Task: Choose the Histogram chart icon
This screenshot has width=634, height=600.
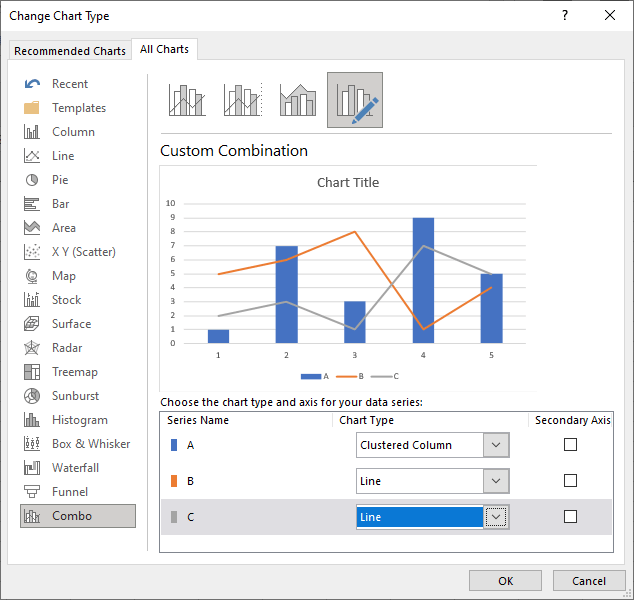Action: tap(32, 420)
